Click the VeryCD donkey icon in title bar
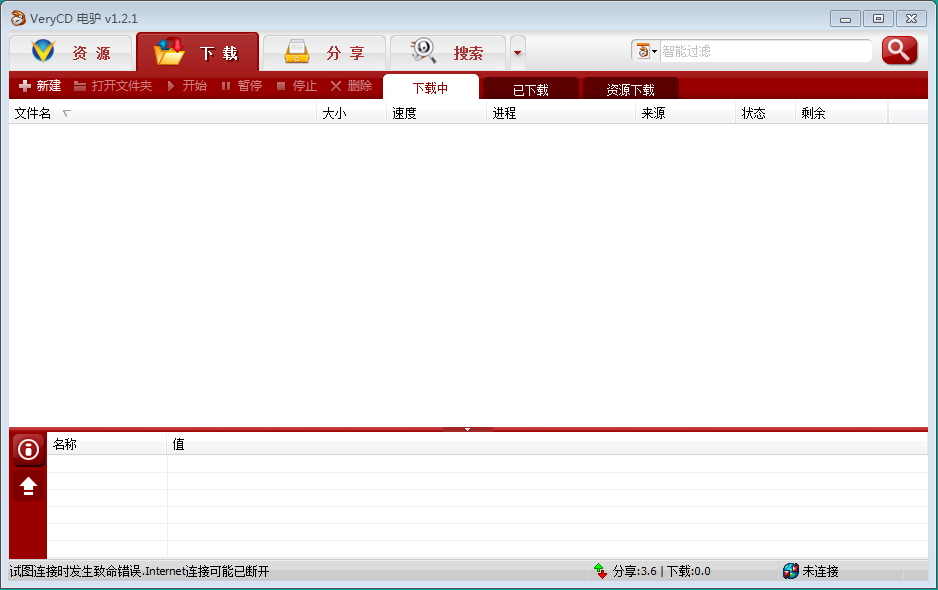The height and width of the screenshot is (590, 938). coord(17,18)
